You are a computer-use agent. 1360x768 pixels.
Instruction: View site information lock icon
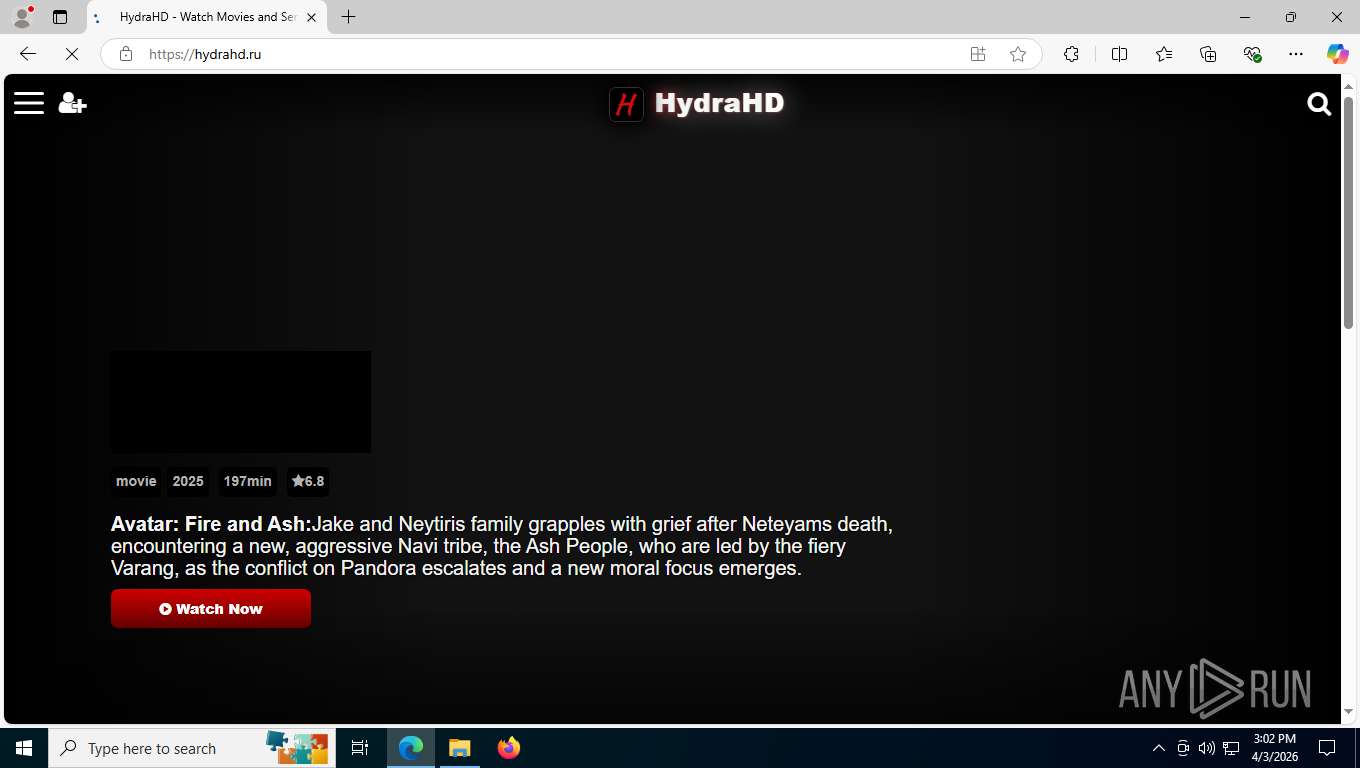pyautogui.click(x=126, y=54)
